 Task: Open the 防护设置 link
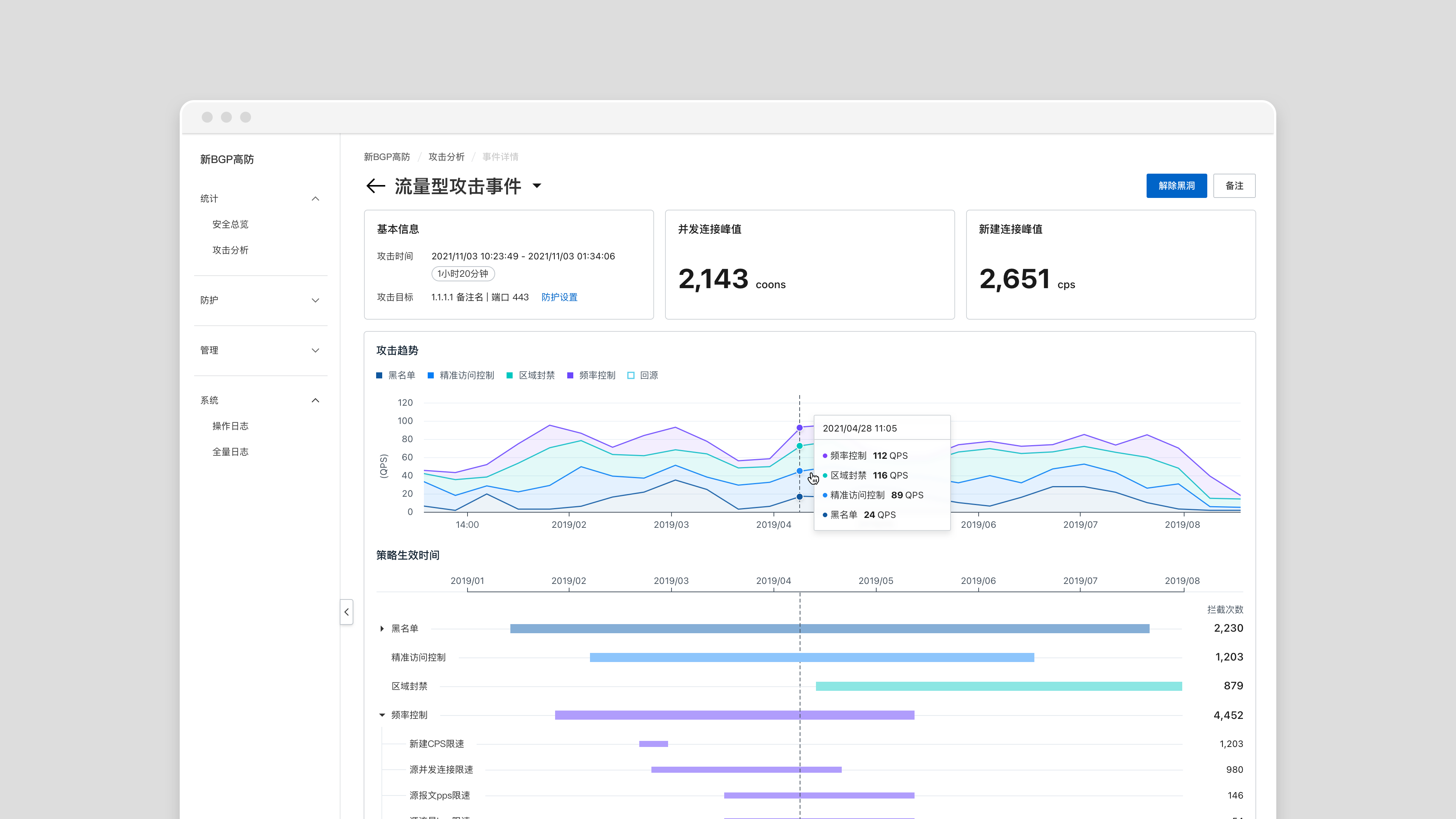pyautogui.click(x=559, y=297)
